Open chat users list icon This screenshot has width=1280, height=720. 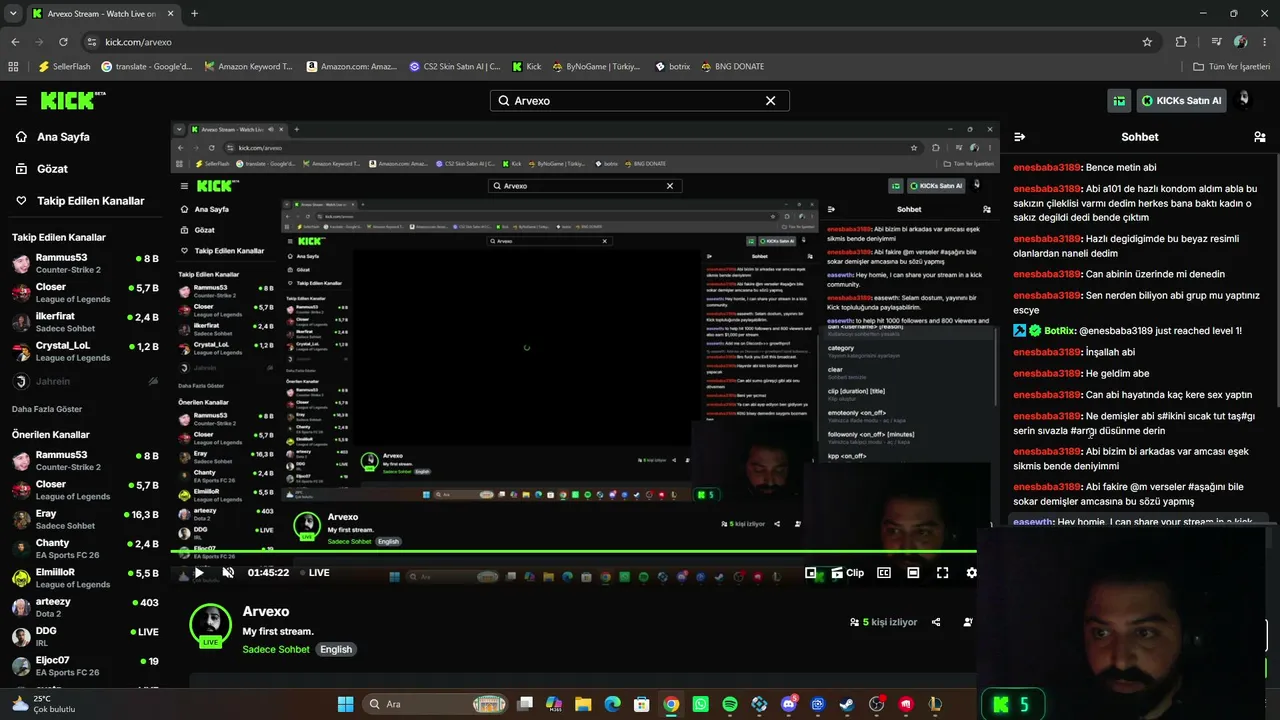pos(1260,137)
